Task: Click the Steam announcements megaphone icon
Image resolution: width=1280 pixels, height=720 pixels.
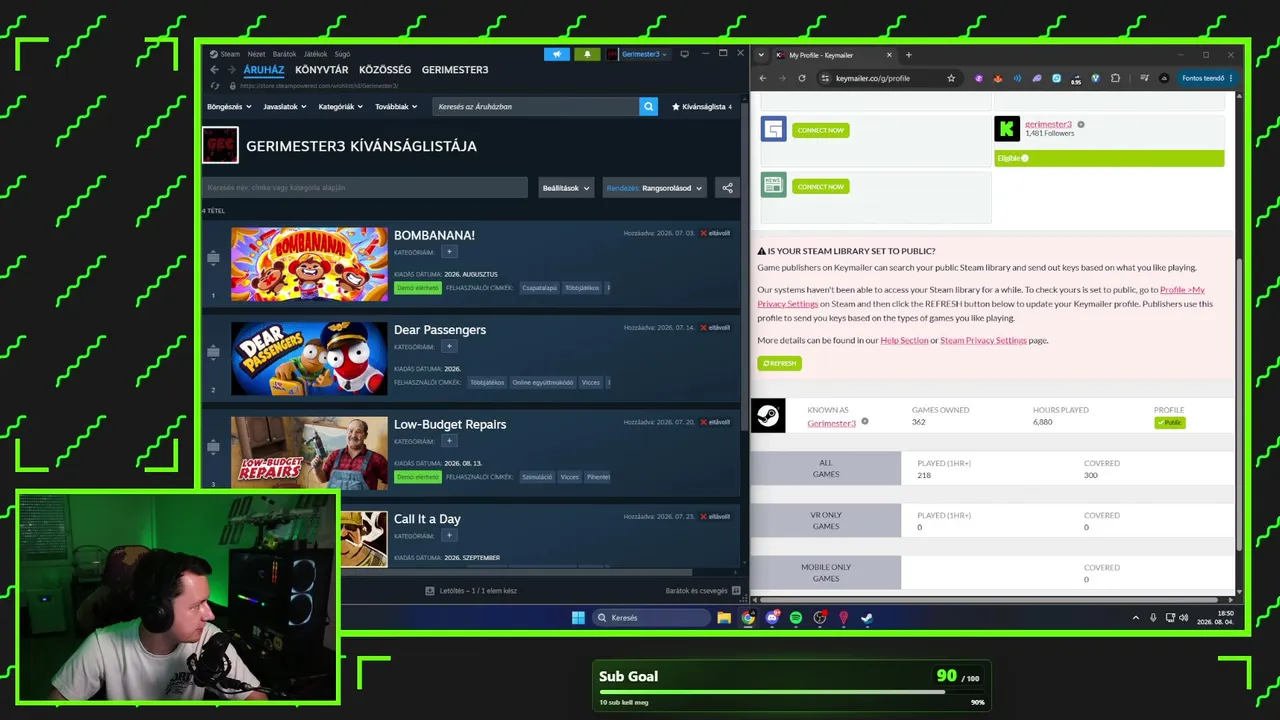Action: point(557,54)
